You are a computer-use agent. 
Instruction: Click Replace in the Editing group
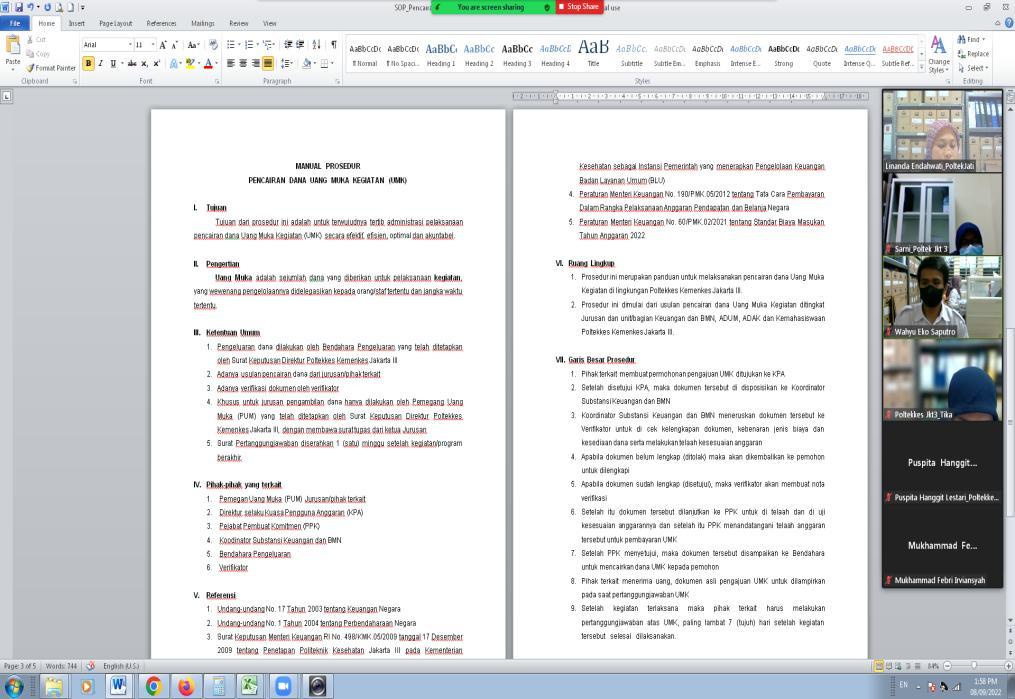pos(973,54)
